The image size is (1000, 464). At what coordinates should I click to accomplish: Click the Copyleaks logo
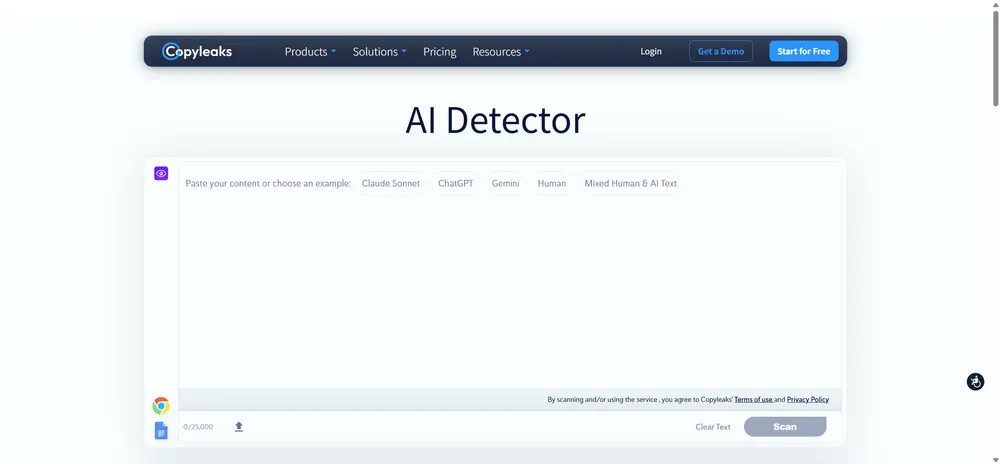click(197, 51)
